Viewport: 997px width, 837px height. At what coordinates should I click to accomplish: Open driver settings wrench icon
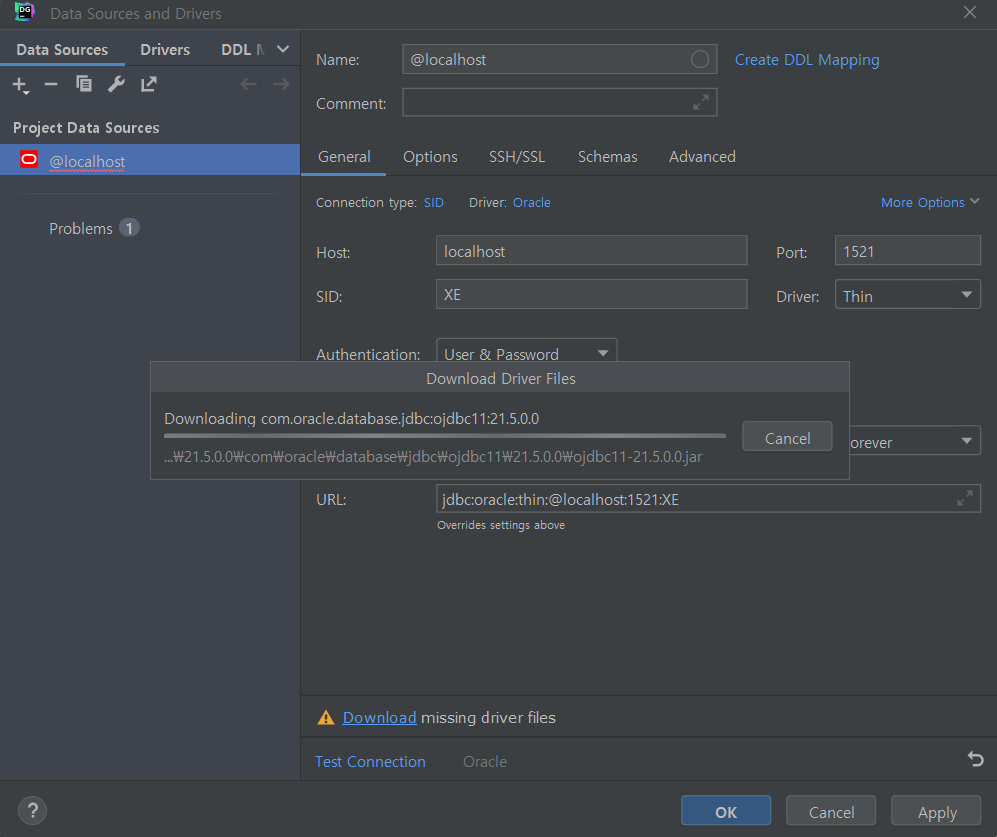pos(116,84)
